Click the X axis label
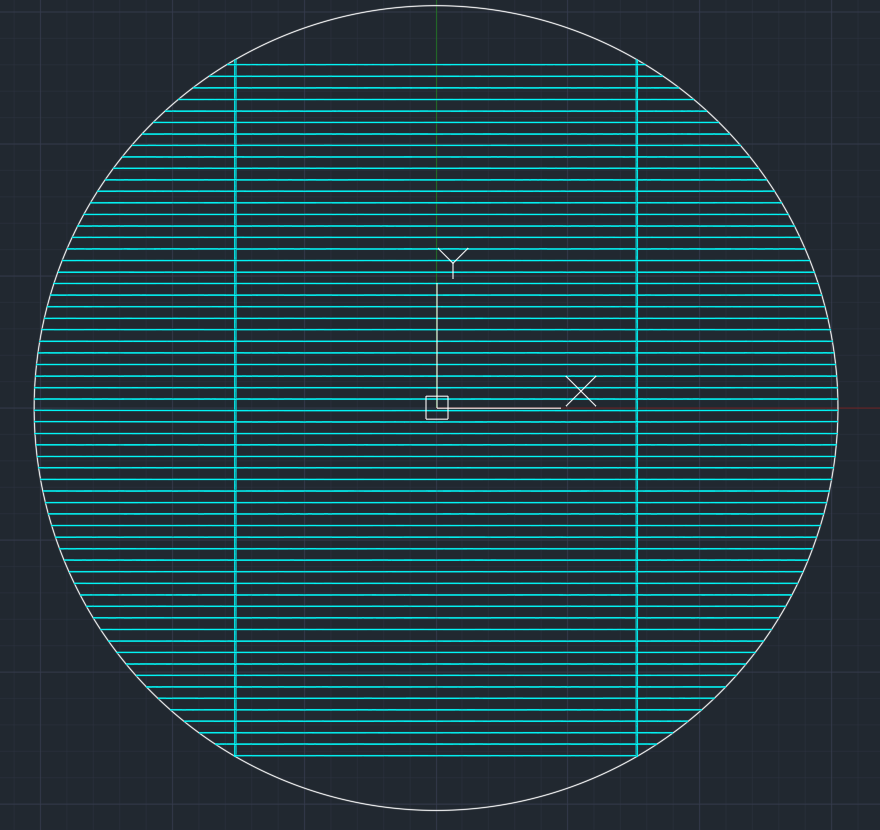880x830 pixels. (x=581, y=391)
